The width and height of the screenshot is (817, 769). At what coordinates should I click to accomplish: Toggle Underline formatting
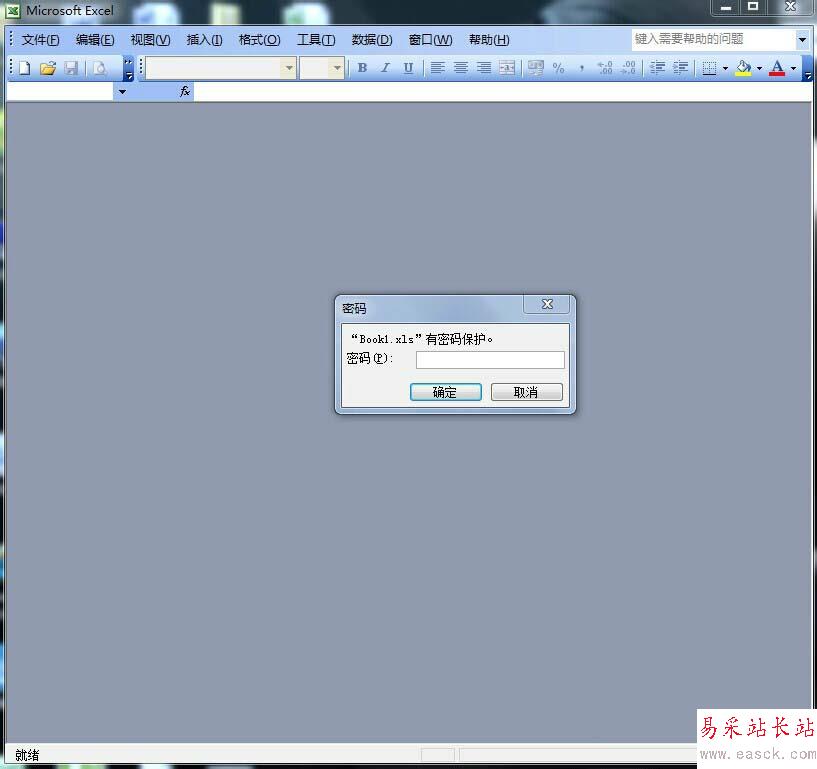[408, 68]
